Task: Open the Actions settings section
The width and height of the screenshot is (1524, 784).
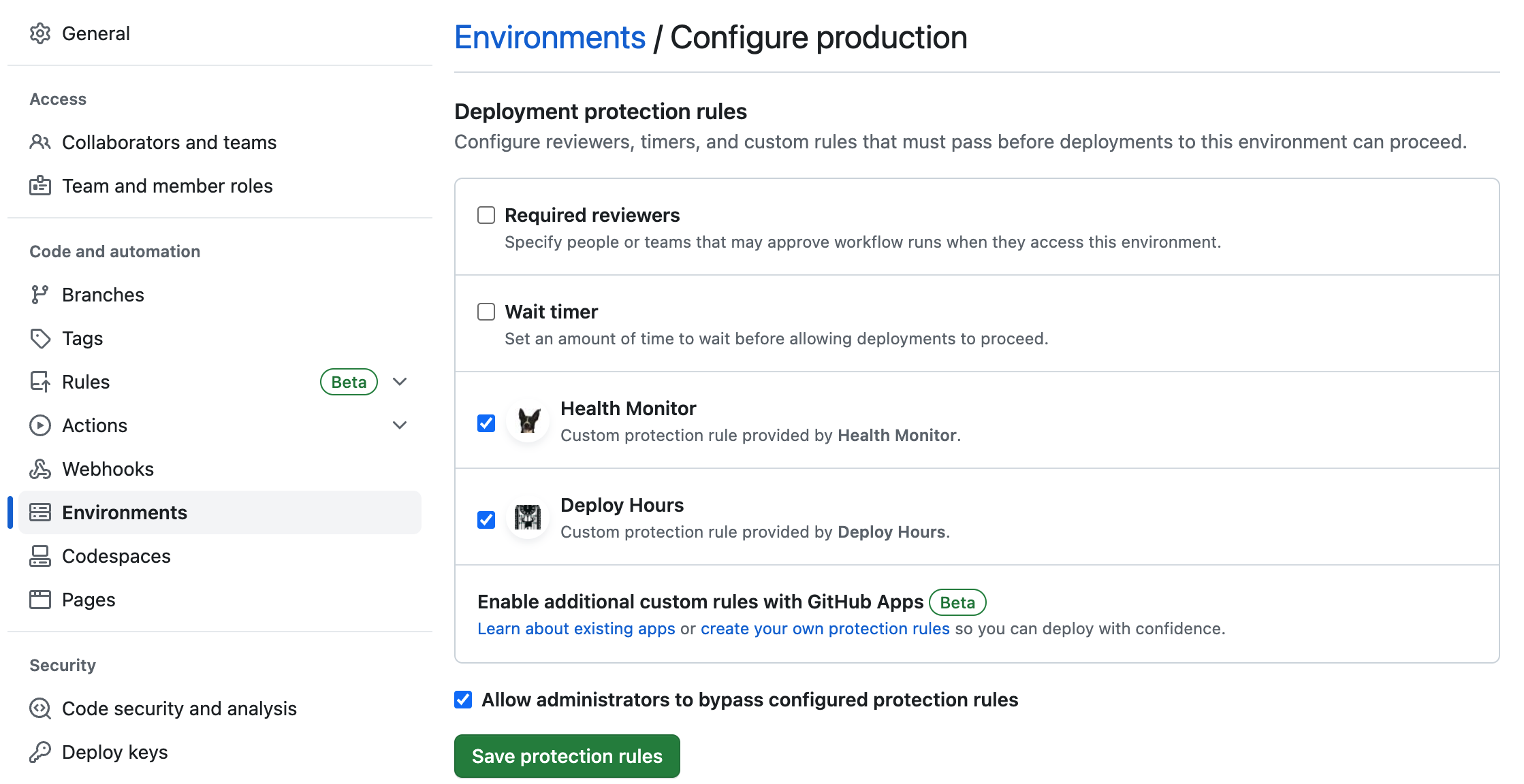Action: tap(94, 425)
